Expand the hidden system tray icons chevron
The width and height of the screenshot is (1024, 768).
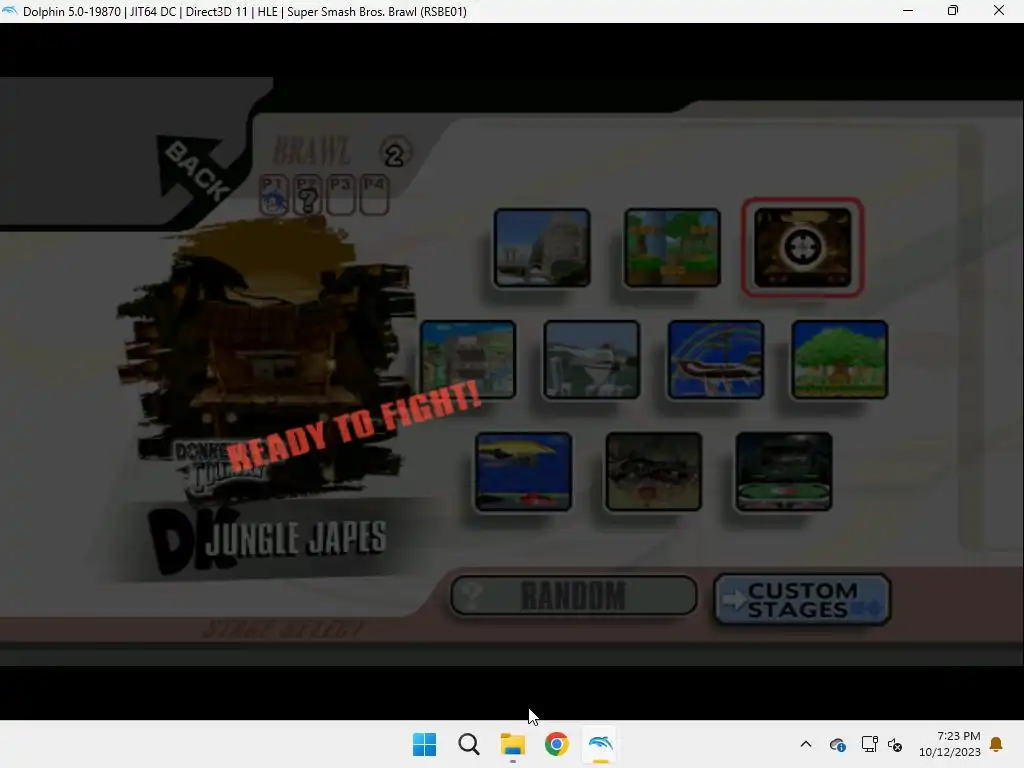click(x=806, y=744)
